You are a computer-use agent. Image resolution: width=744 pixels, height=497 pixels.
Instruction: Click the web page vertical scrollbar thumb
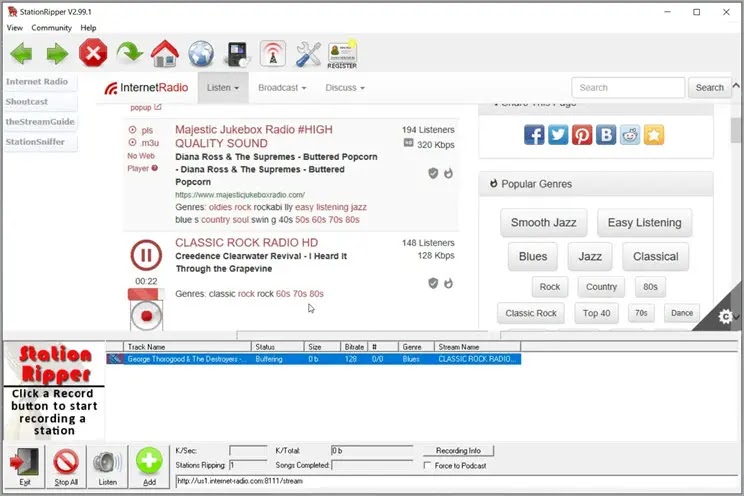tap(735, 130)
